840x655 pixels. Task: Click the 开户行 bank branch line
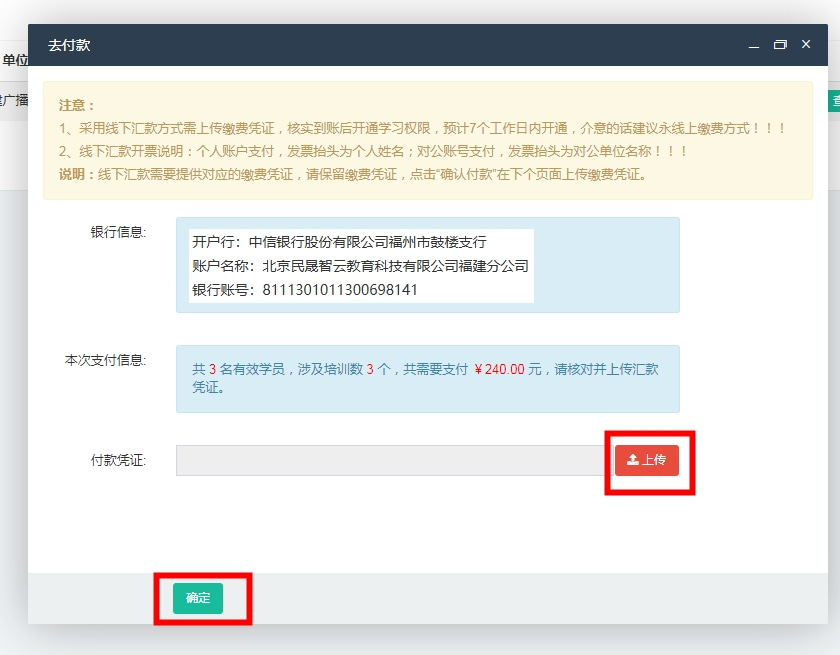coord(339,242)
